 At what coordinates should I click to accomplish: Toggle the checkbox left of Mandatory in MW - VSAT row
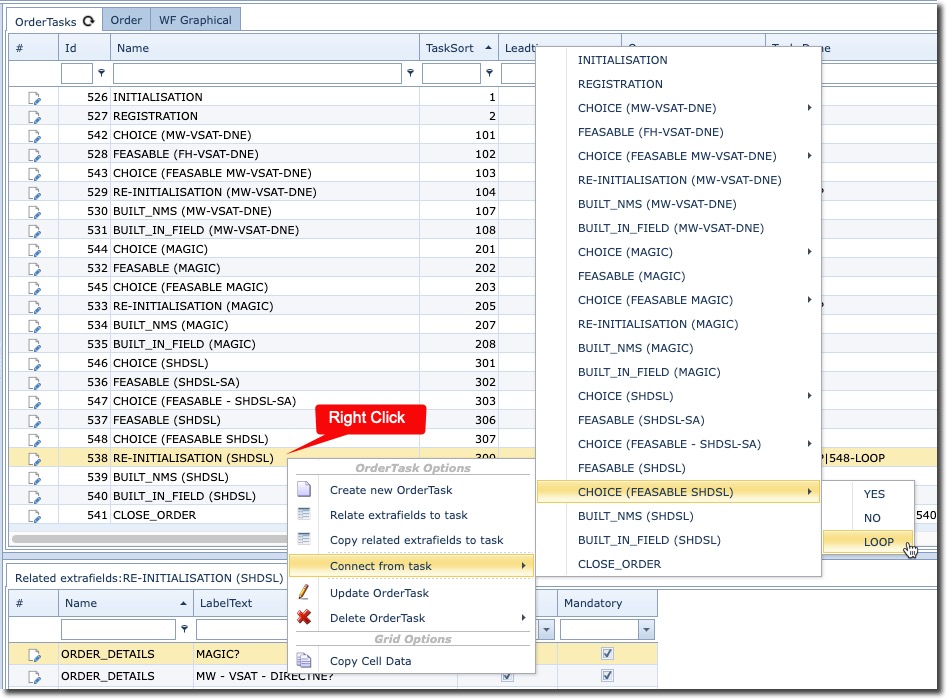(x=507, y=676)
